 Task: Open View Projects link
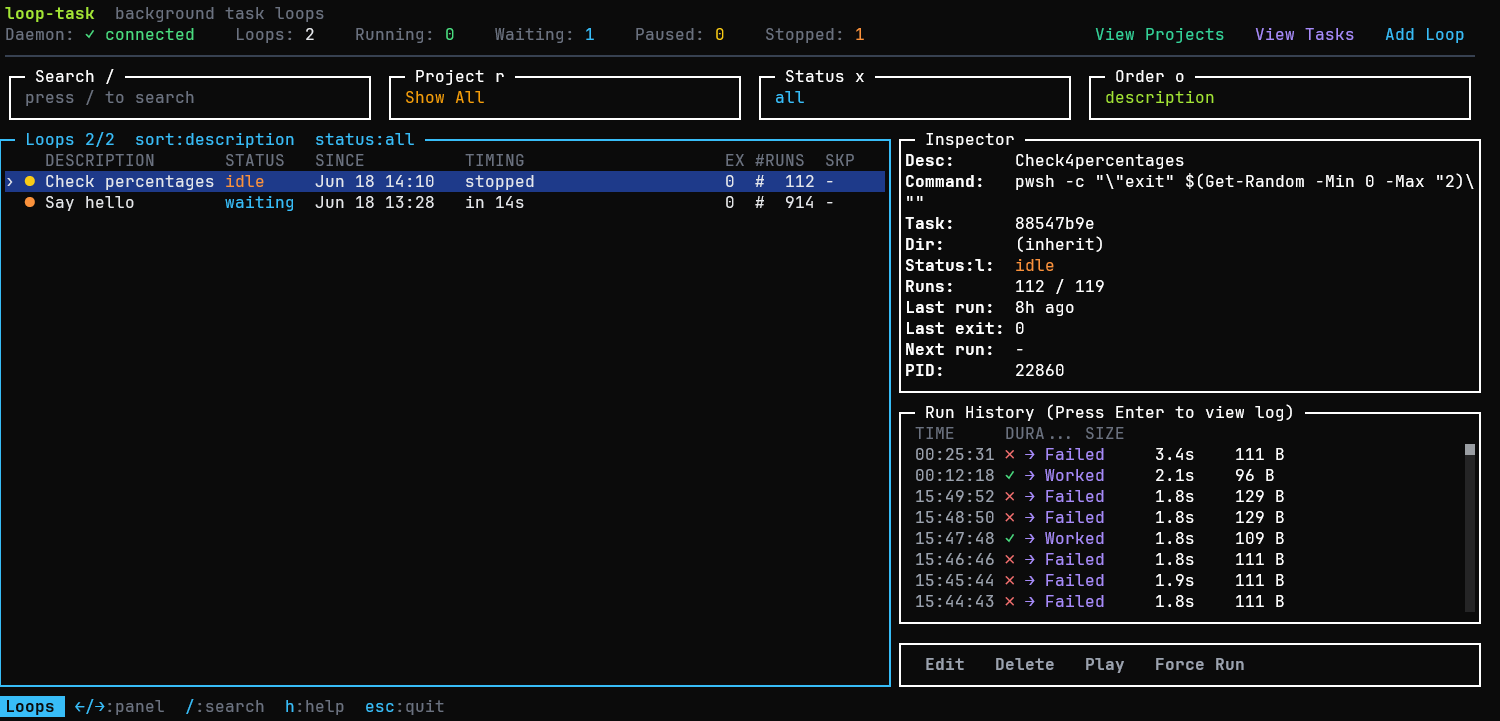click(1159, 34)
